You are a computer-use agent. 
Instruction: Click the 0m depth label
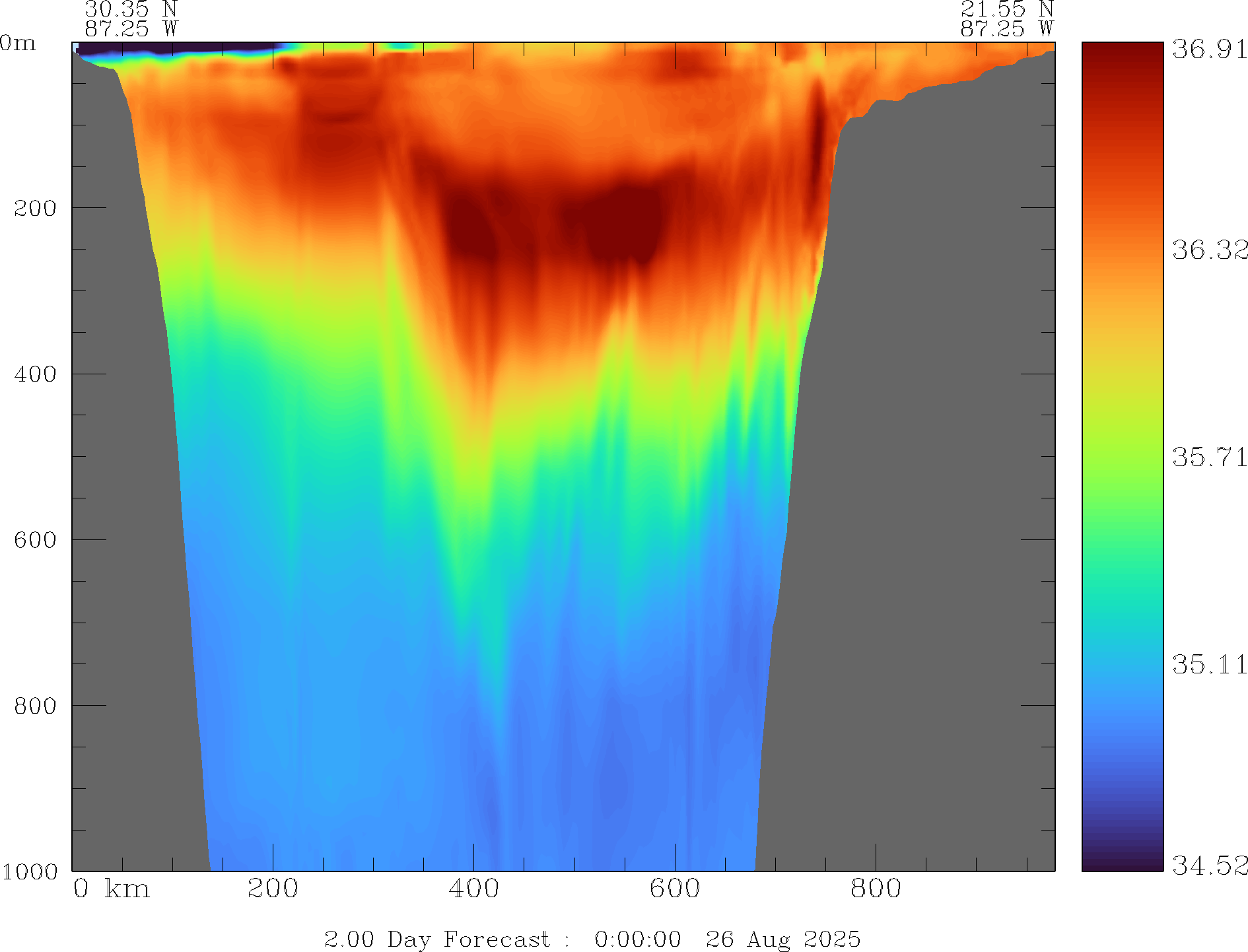click(18, 44)
